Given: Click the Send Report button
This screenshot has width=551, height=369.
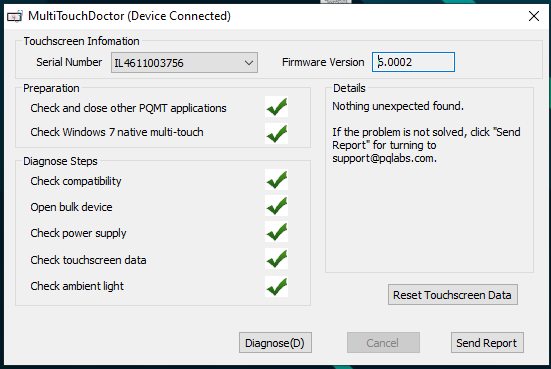Looking at the screenshot, I should tap(487, 343).
